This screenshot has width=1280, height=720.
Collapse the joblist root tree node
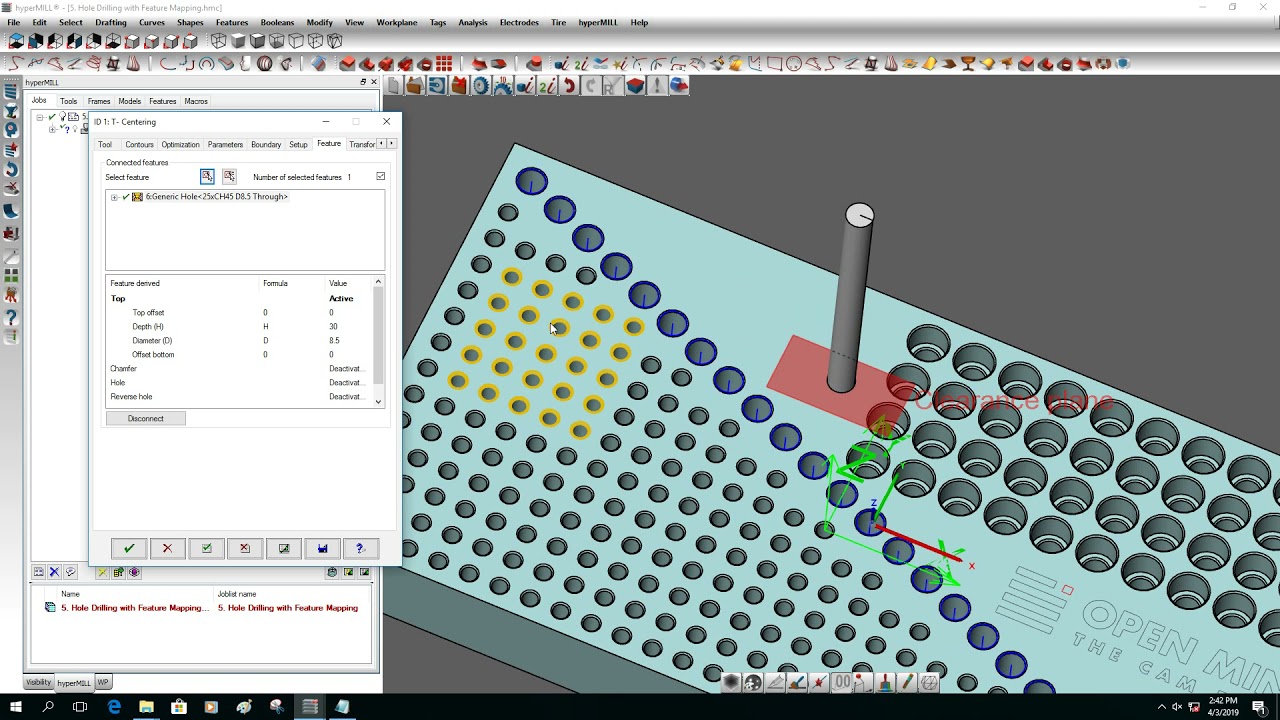[40, 117]
